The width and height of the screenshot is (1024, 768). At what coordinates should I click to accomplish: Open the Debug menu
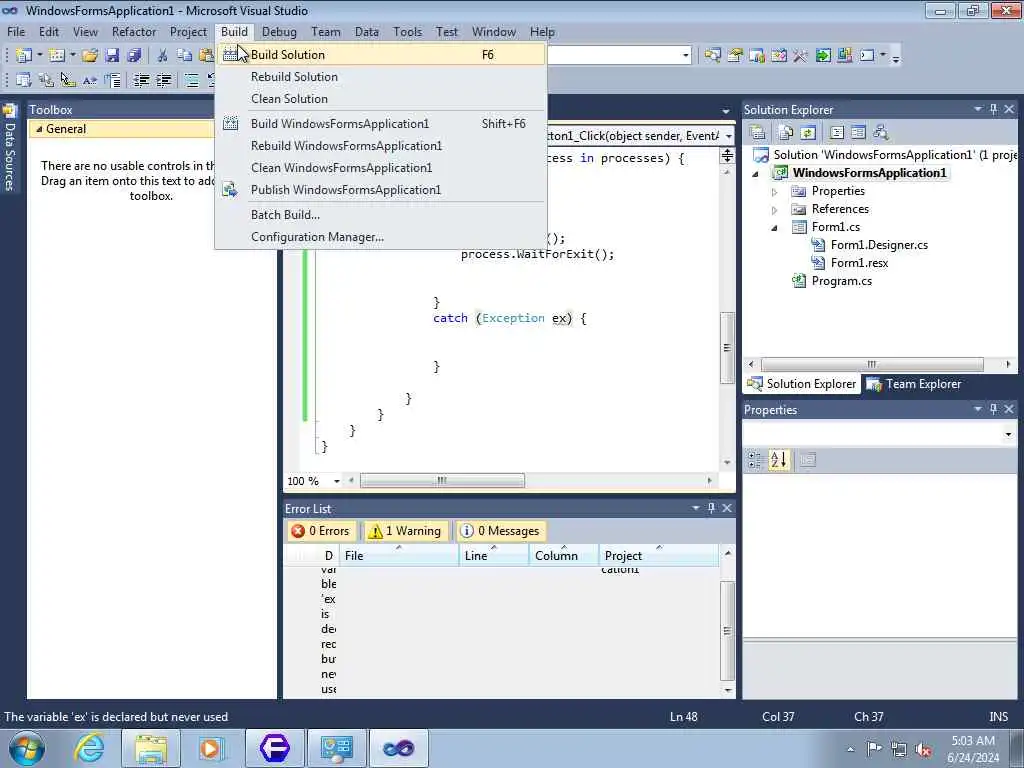pos(279,32)
